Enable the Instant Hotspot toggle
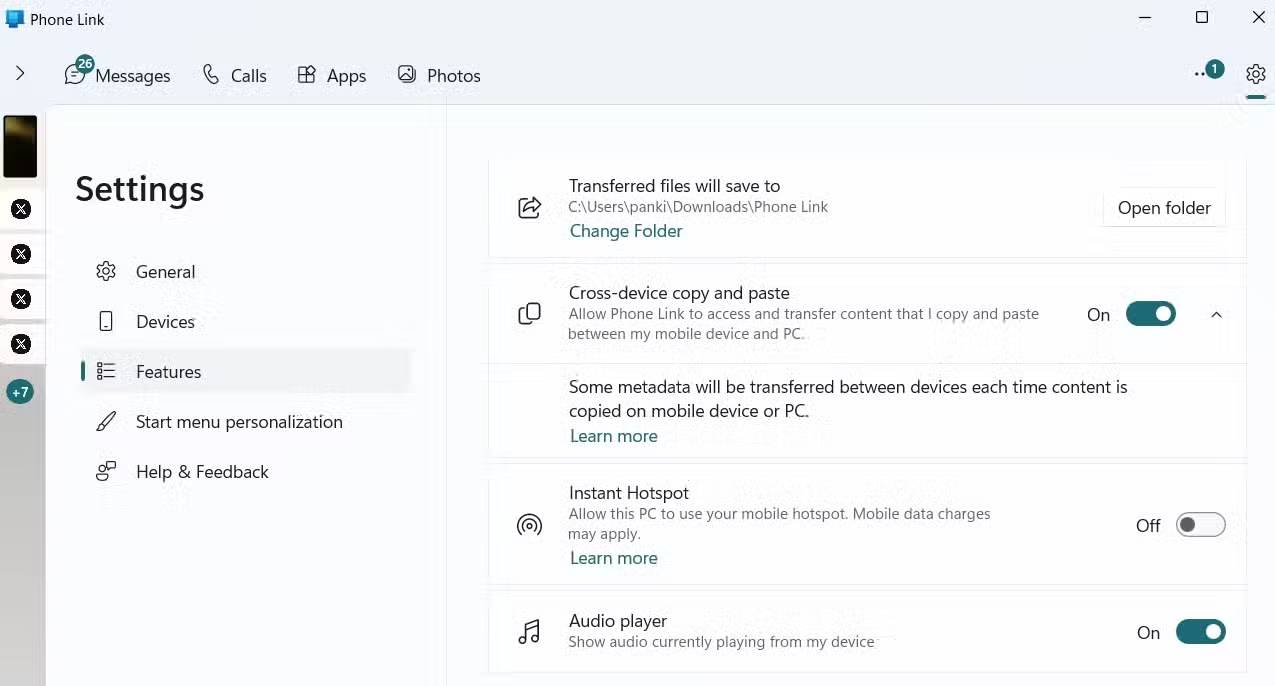Image resolution: width=1275 pixels, height=686 pixels. coord(1200,525)
